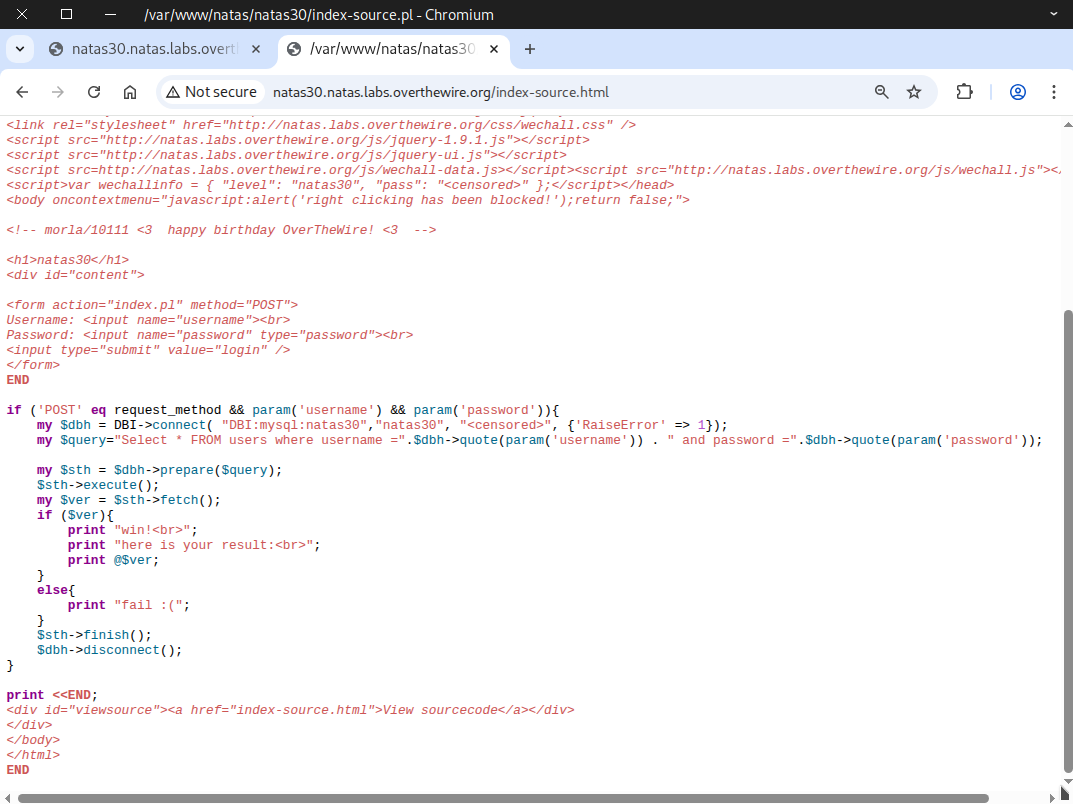Open the user profile icon
The width and height of the screenshot is (1073, 804).
tap(1018, 92)
